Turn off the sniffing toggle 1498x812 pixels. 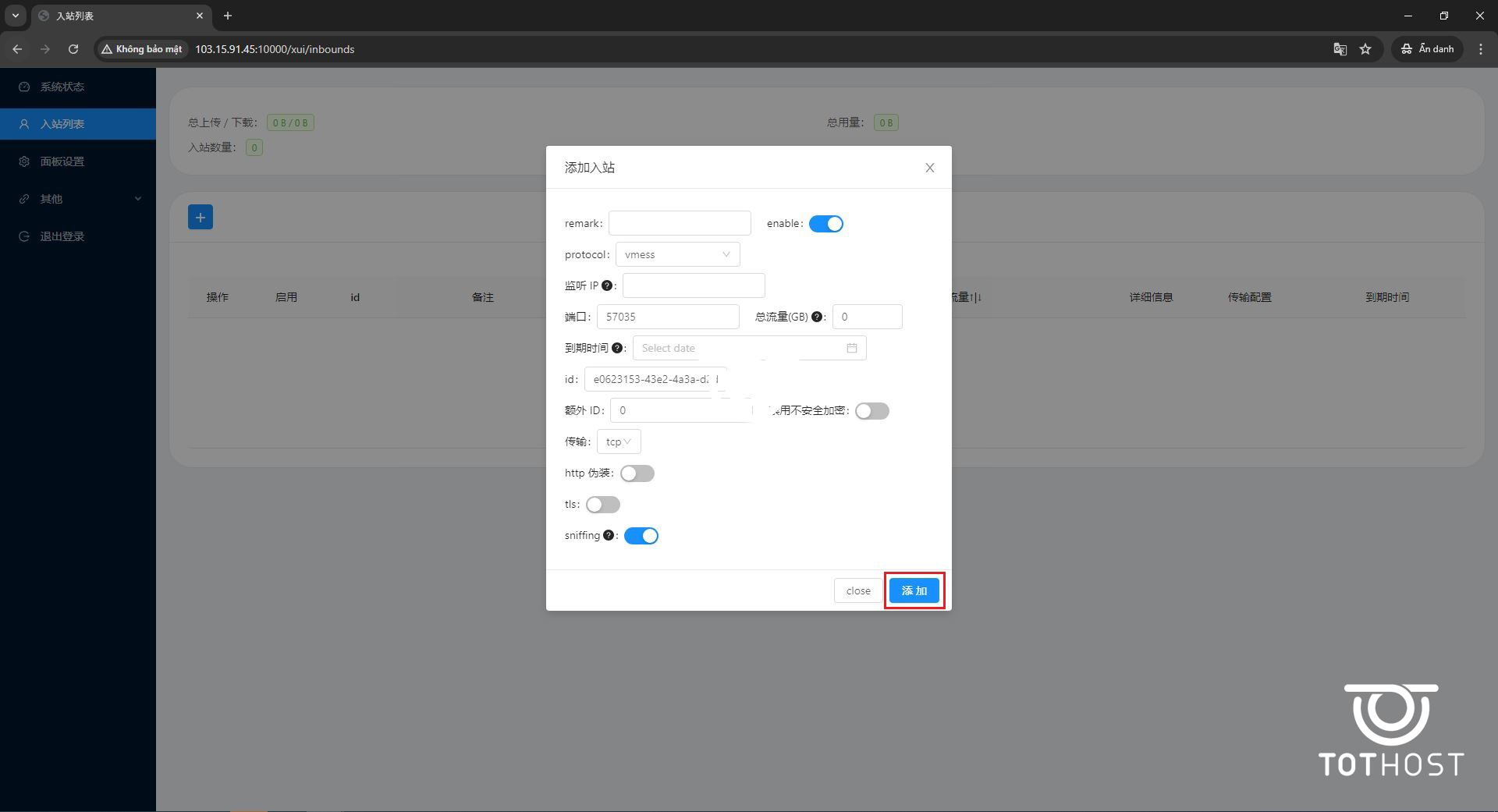[641, 536]
